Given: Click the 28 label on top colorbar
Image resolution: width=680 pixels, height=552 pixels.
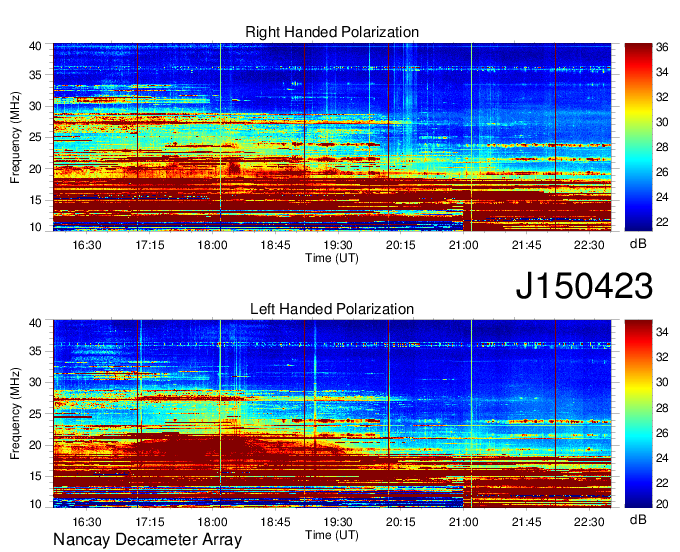Looking at the screenshot, I should (662, 147).
